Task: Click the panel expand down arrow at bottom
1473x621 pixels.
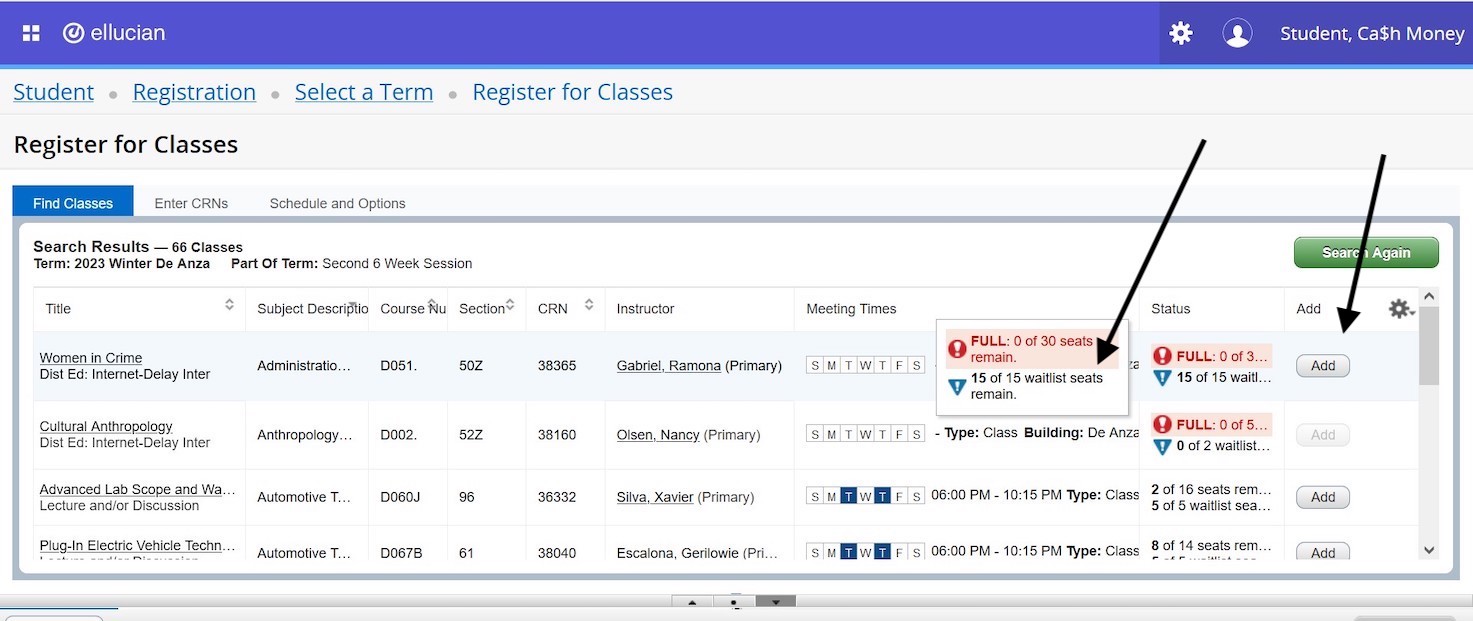Action: (x=775, y=603)
